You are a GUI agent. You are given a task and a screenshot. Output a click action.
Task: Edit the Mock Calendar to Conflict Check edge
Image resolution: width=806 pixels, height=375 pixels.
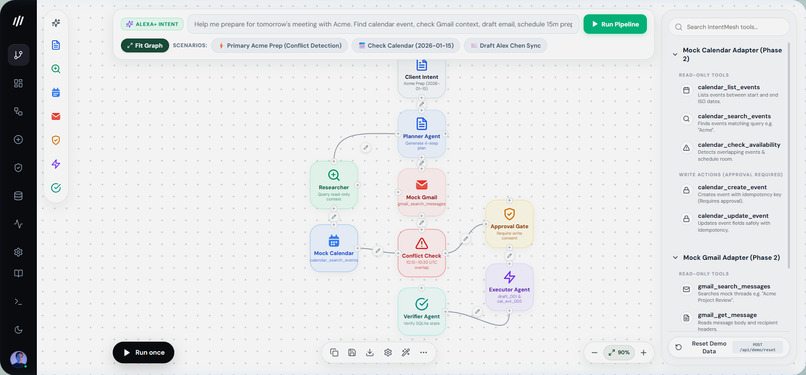(378, 251)
